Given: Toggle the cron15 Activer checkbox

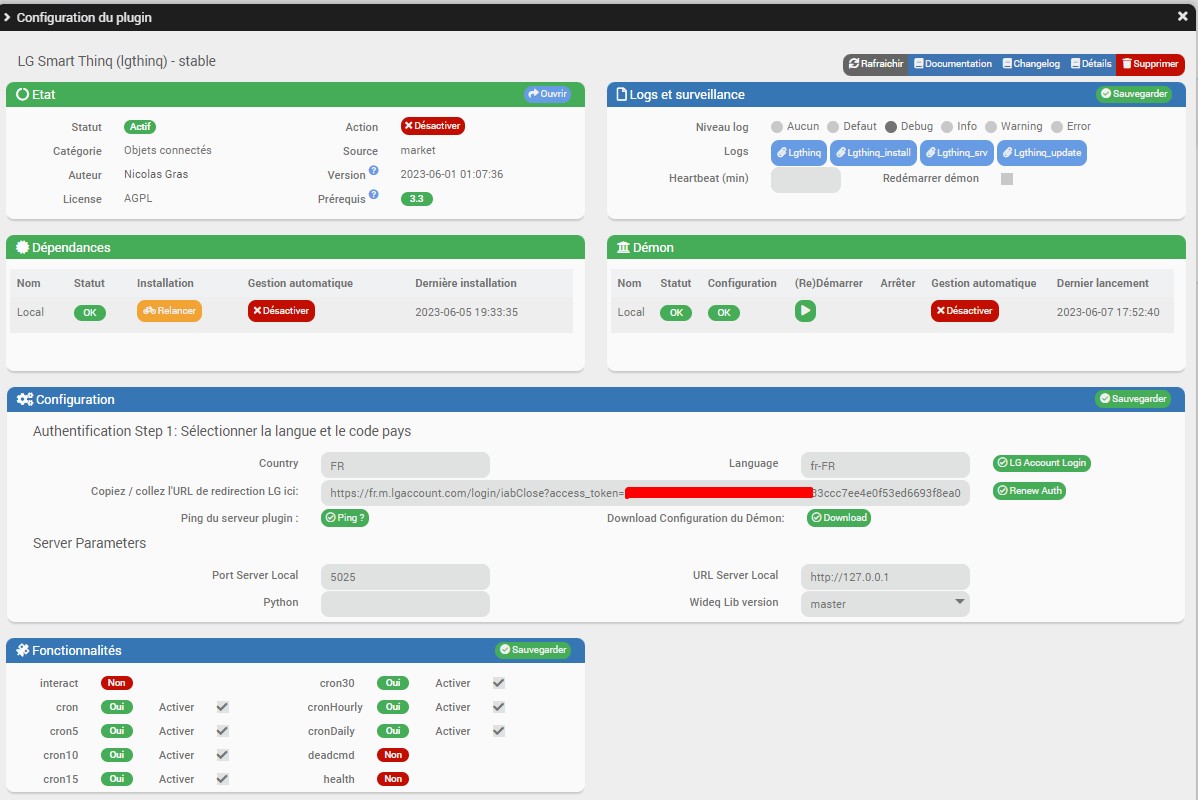Looking at the screenshot, I should click(222, 779).
